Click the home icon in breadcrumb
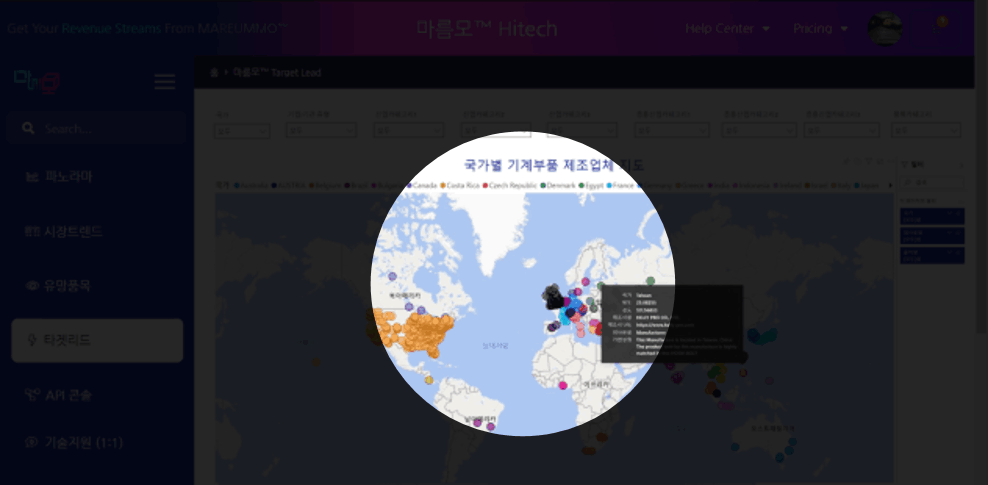988x485 pixels. click(214, 73)
